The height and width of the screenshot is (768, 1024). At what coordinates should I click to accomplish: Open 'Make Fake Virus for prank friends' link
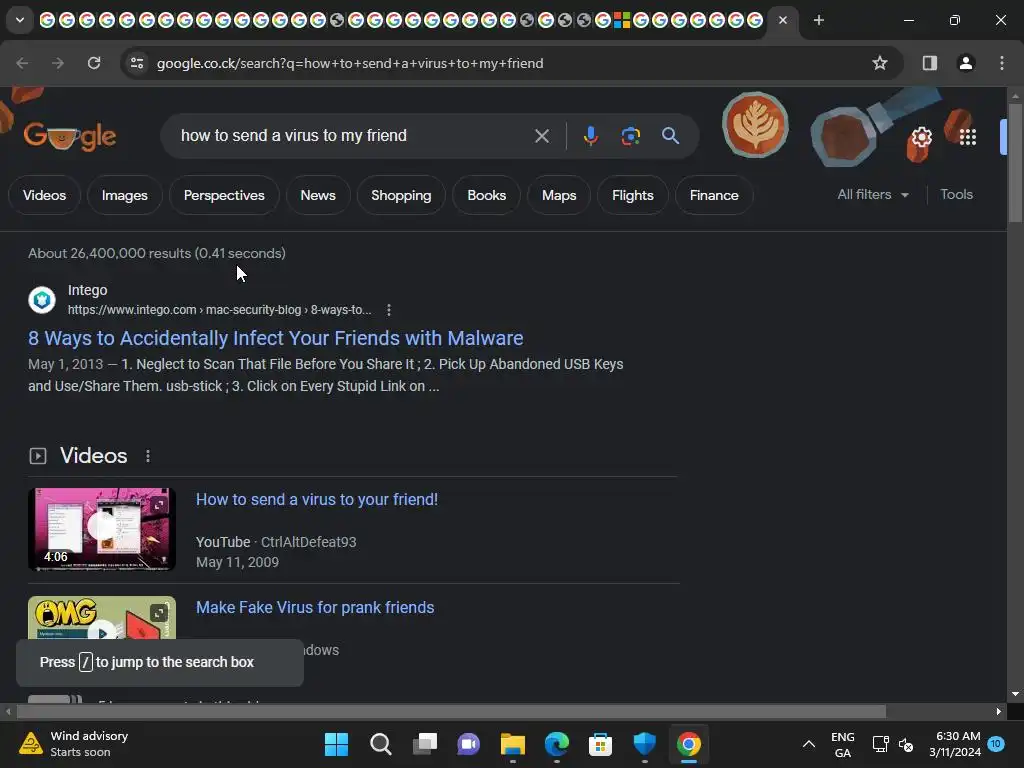[x=315, y=607]
